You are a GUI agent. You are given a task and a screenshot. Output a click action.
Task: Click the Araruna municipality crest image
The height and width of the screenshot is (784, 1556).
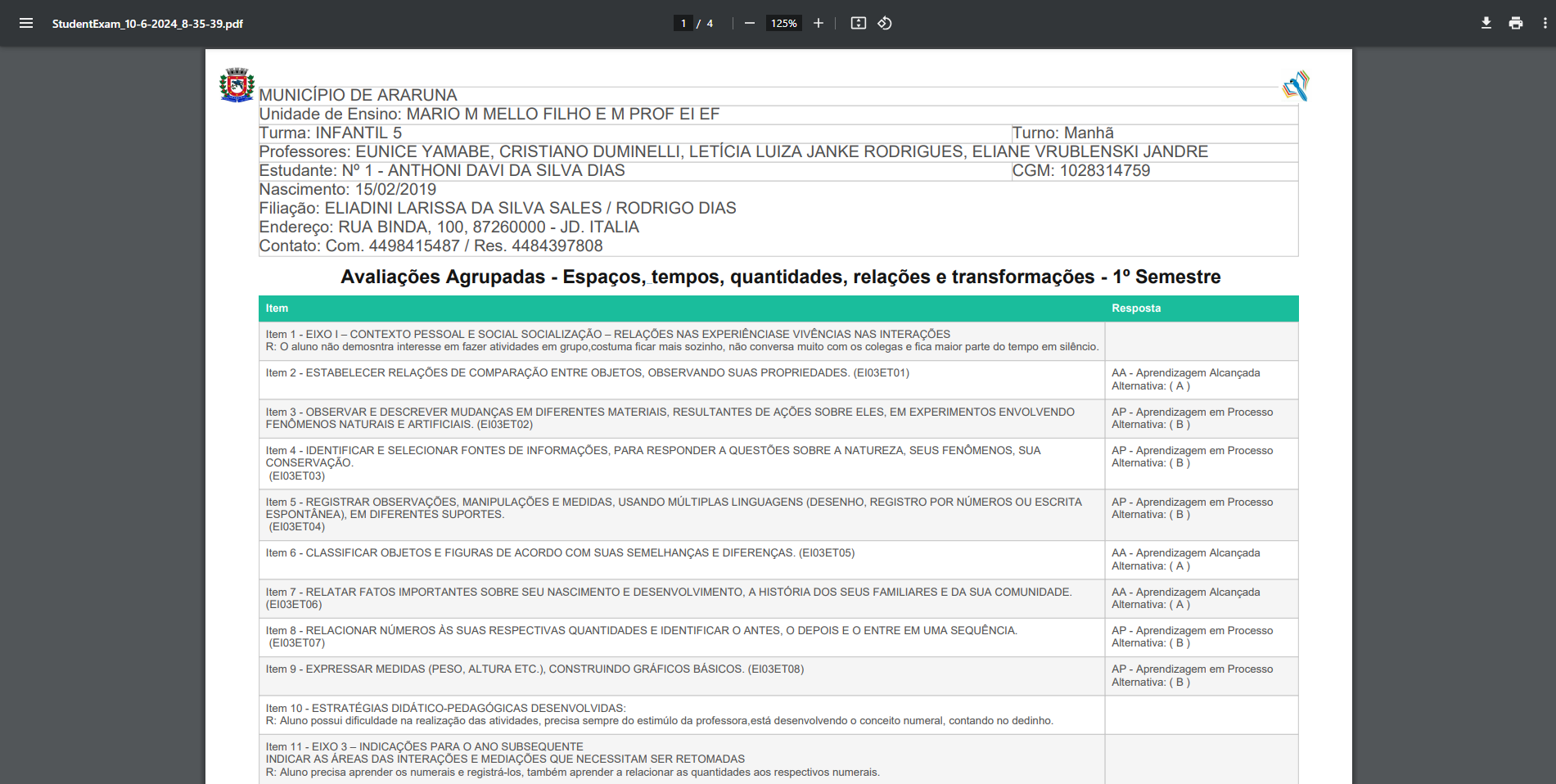pyautogui.click(x=237, y=85)
